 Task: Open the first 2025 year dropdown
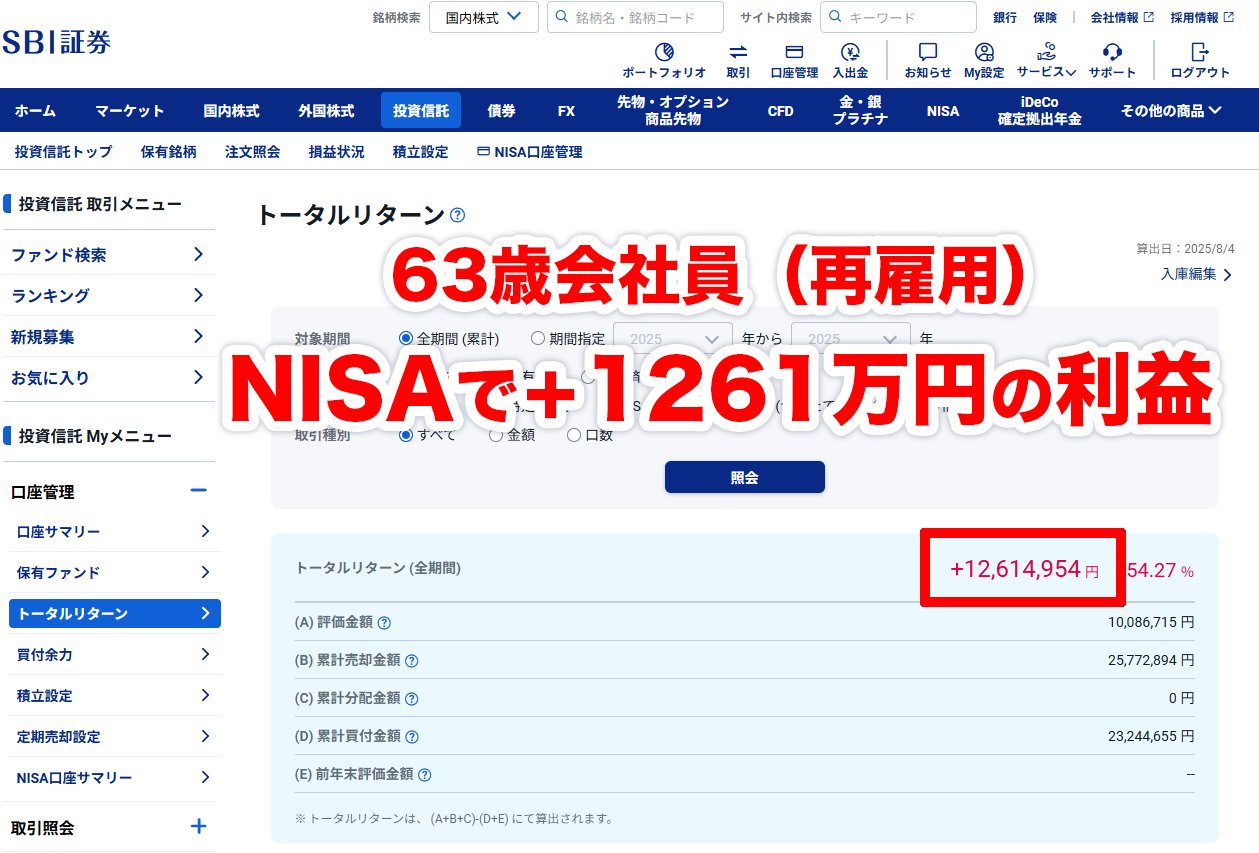coord(670,338)
